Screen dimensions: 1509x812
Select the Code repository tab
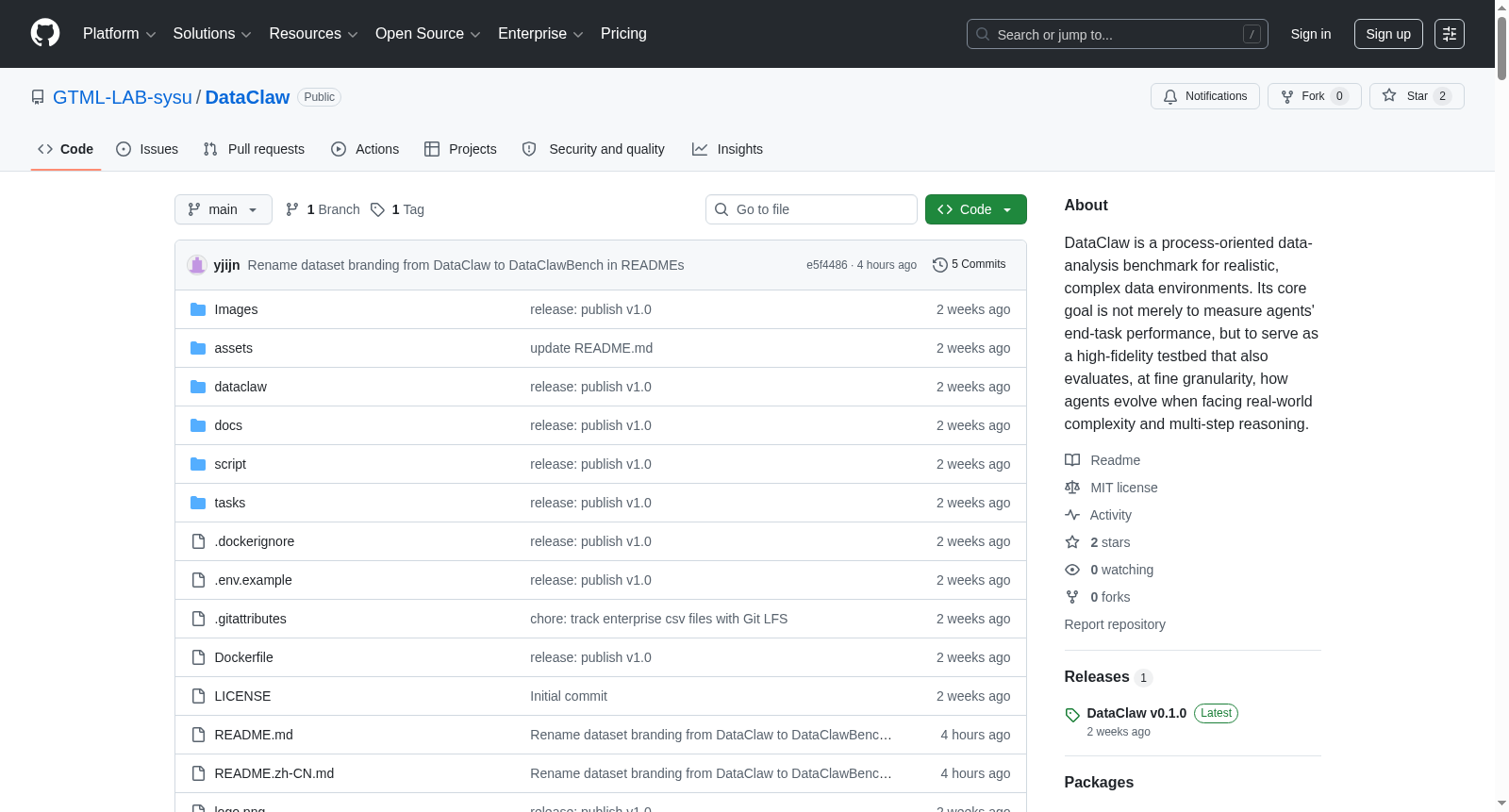[66, 149]
